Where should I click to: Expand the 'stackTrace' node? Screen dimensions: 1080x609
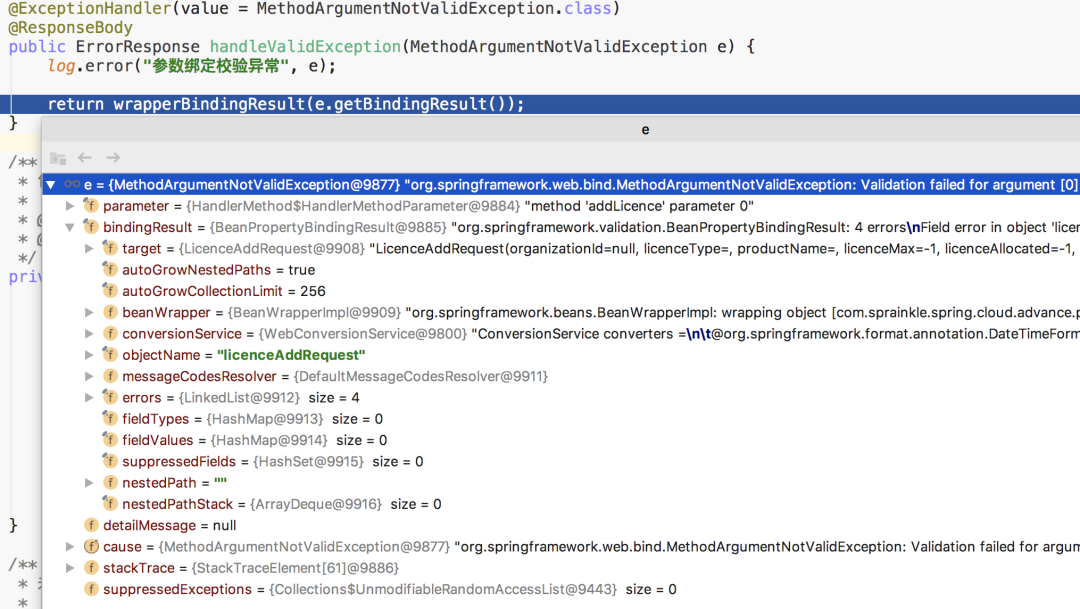70,568
